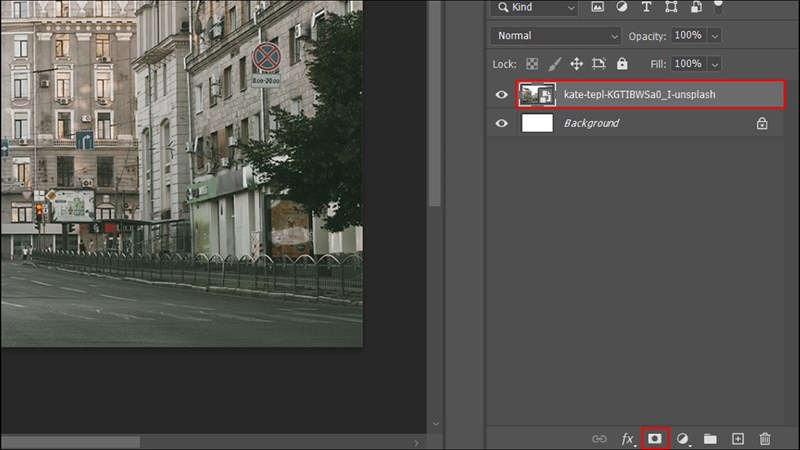The width and height of the screenshot is (800, 450).
Task: Hide the Background layer
Action: pyautogui.click(x=501, y=123)
